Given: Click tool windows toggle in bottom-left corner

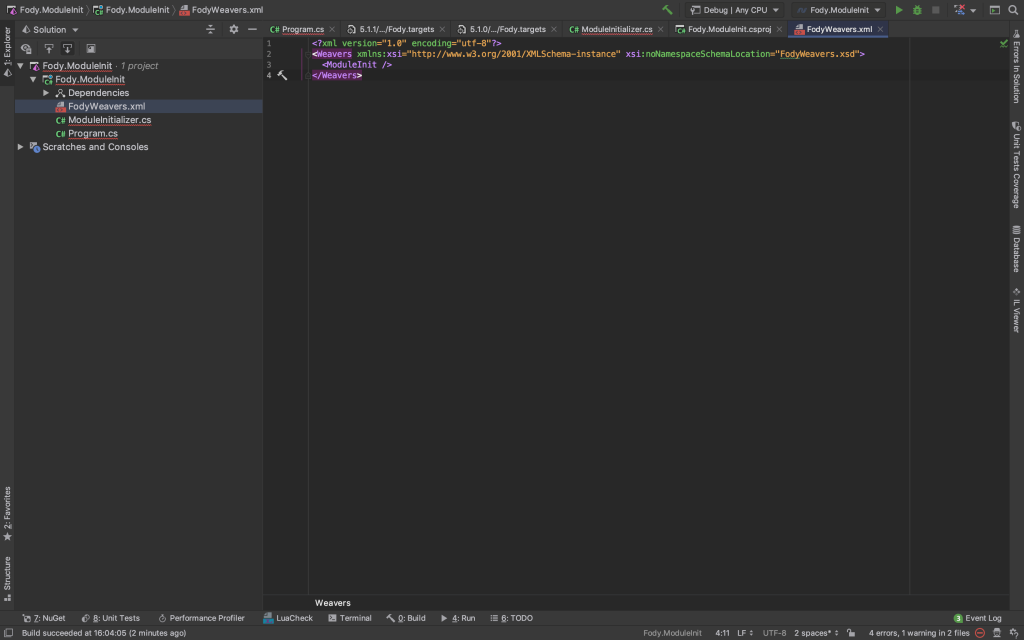Looking at the screenshot, I should 8,633.
